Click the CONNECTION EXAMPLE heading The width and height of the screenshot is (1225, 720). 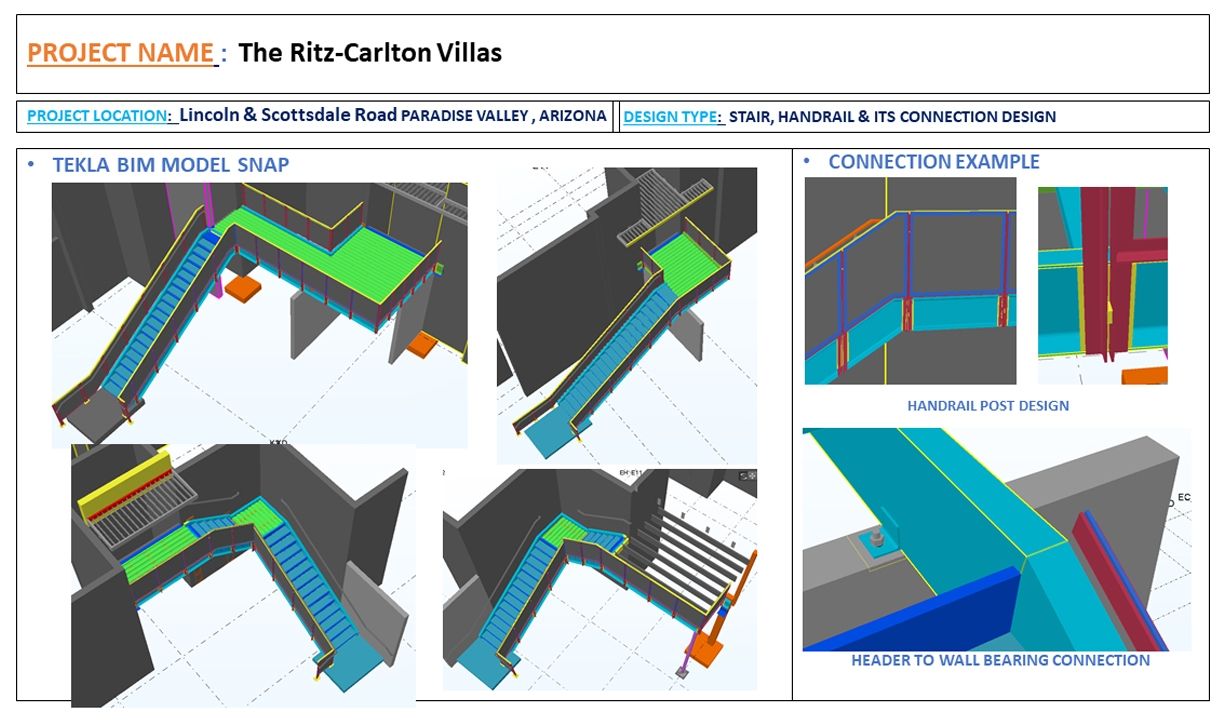[x=934, y=162]
